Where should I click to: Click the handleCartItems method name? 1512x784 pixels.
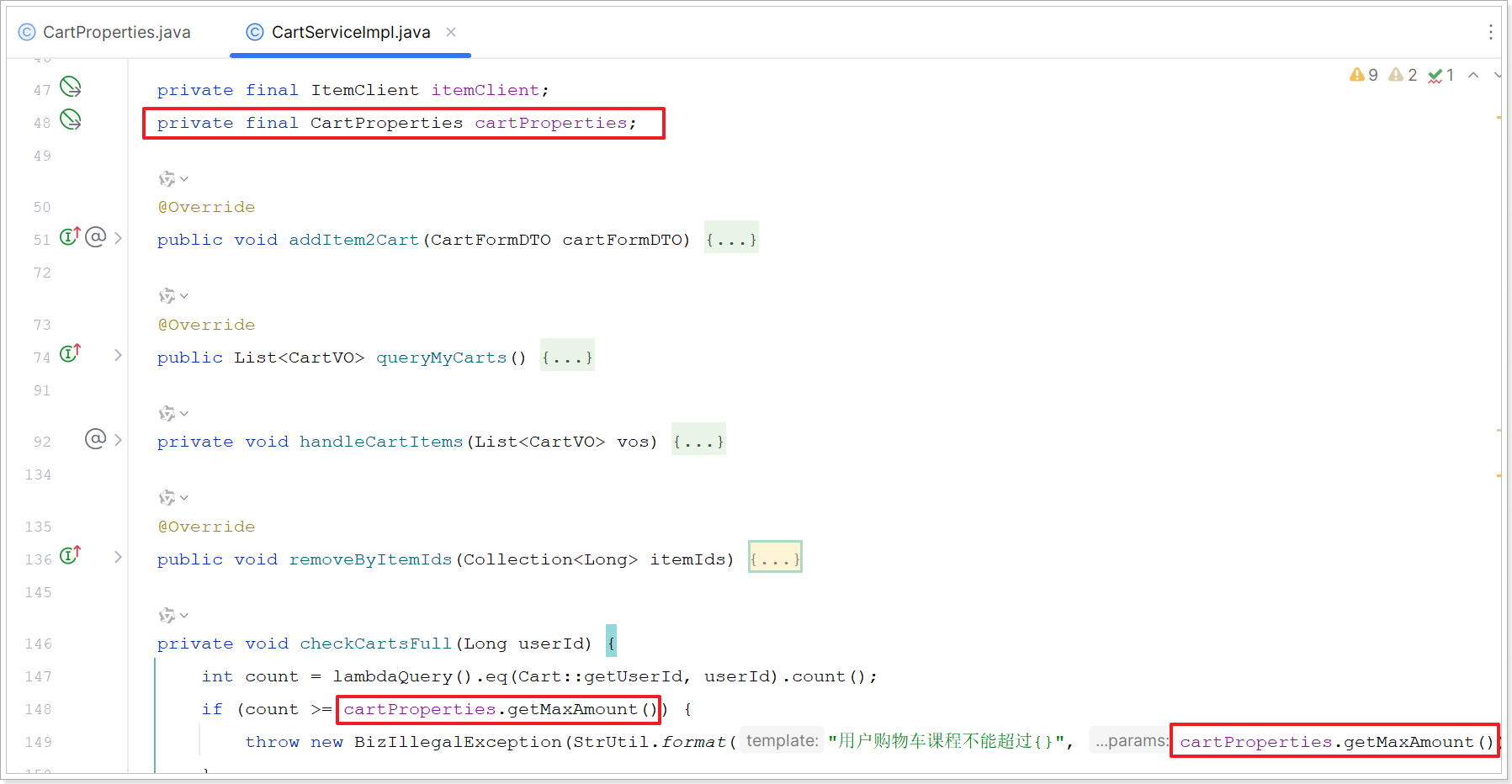click(381, 442)
